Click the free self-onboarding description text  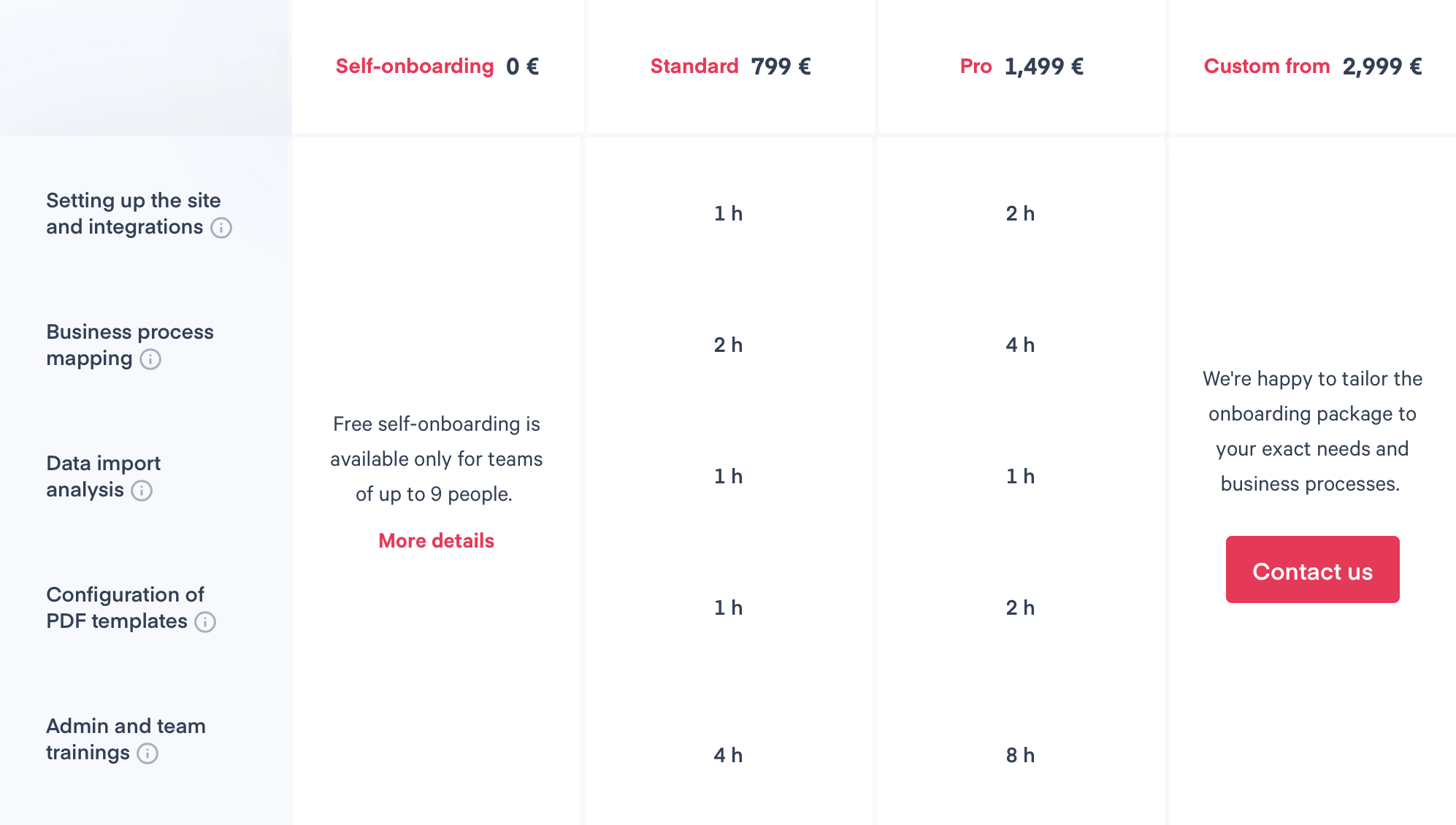point(436,459)
